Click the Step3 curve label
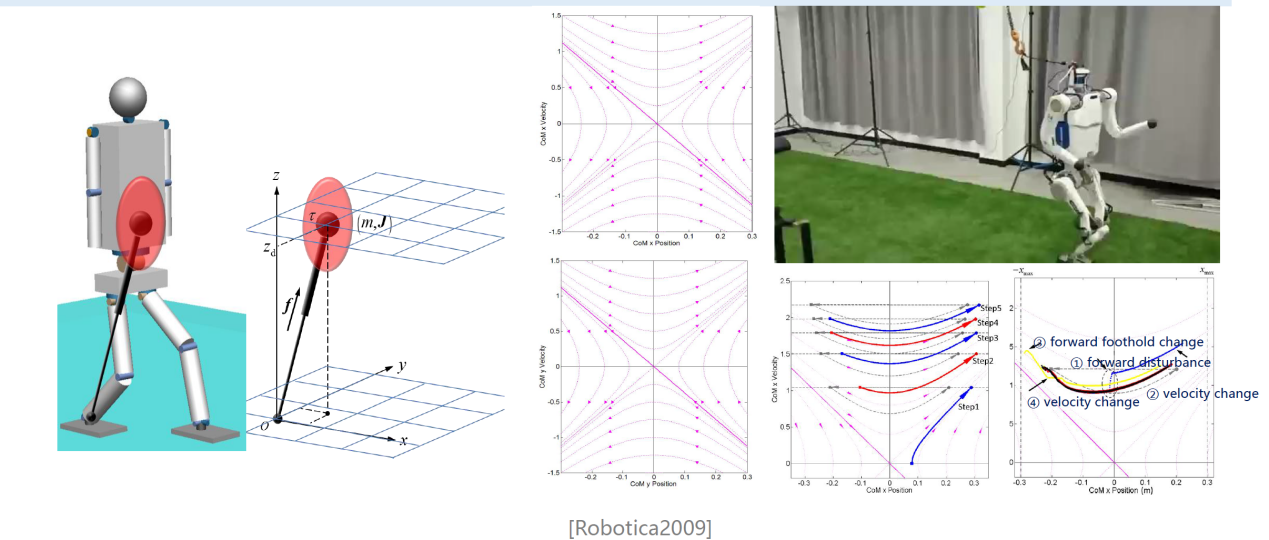 988,338
